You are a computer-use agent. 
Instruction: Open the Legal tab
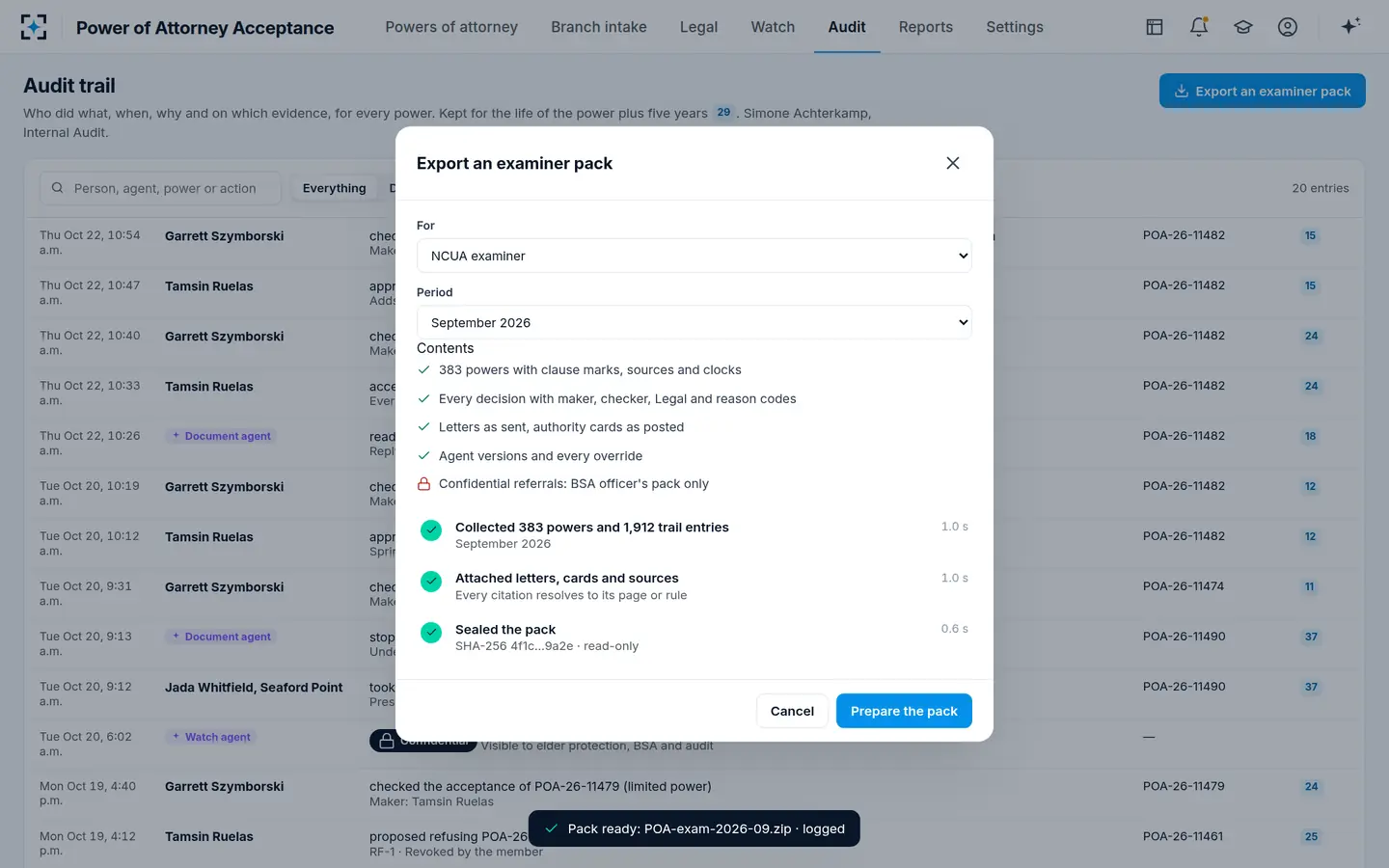tap(698, 27)
